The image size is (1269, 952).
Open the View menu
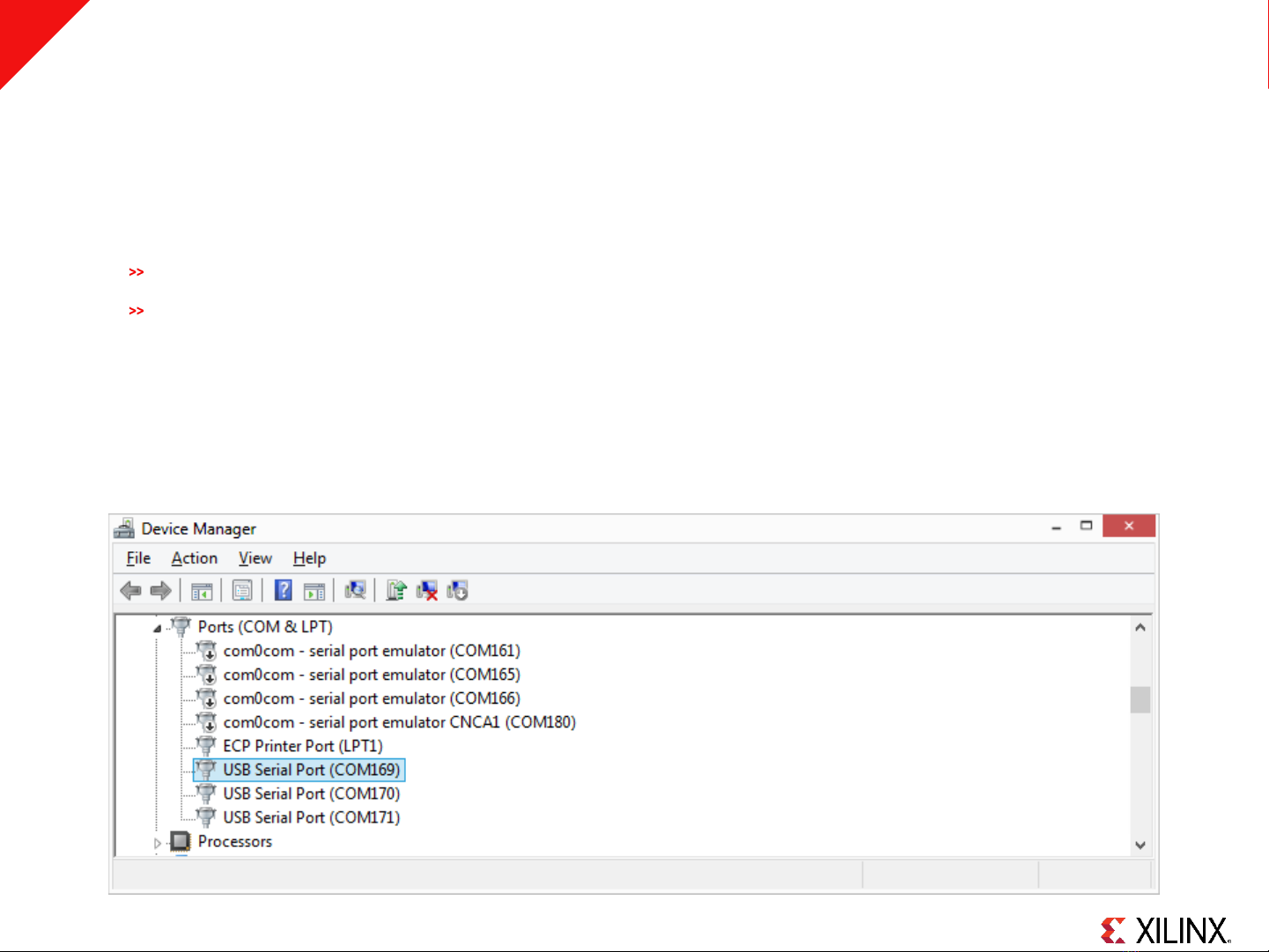(255, 558)
